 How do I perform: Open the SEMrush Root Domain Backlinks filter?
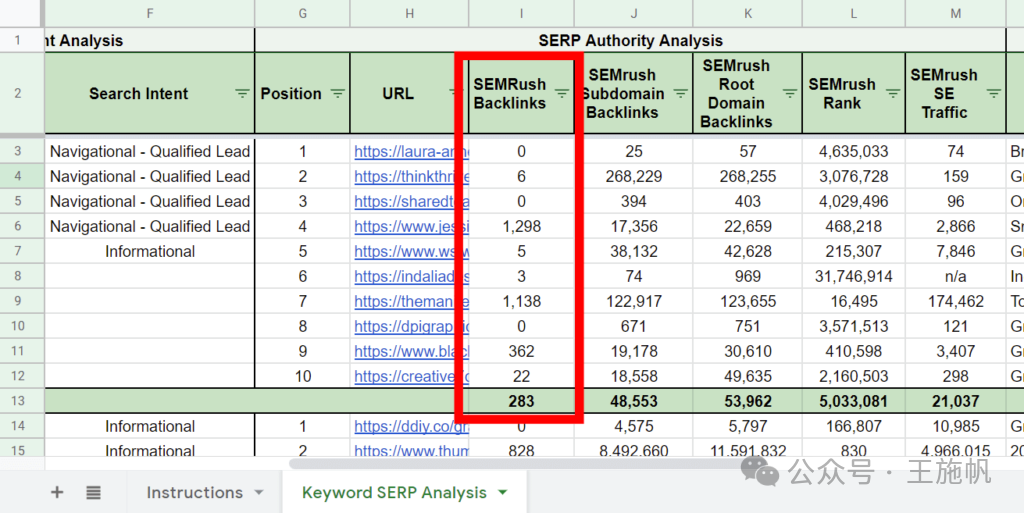(x=790, y=93)
